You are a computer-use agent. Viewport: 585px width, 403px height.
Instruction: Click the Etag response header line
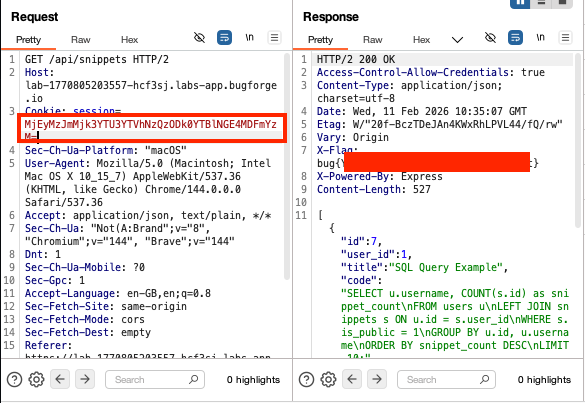click(x=439, y=124)
